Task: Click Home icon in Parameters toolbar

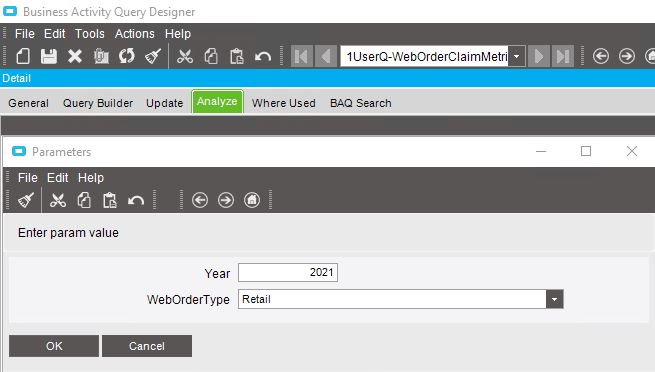Action: click(x=252, y=200)
